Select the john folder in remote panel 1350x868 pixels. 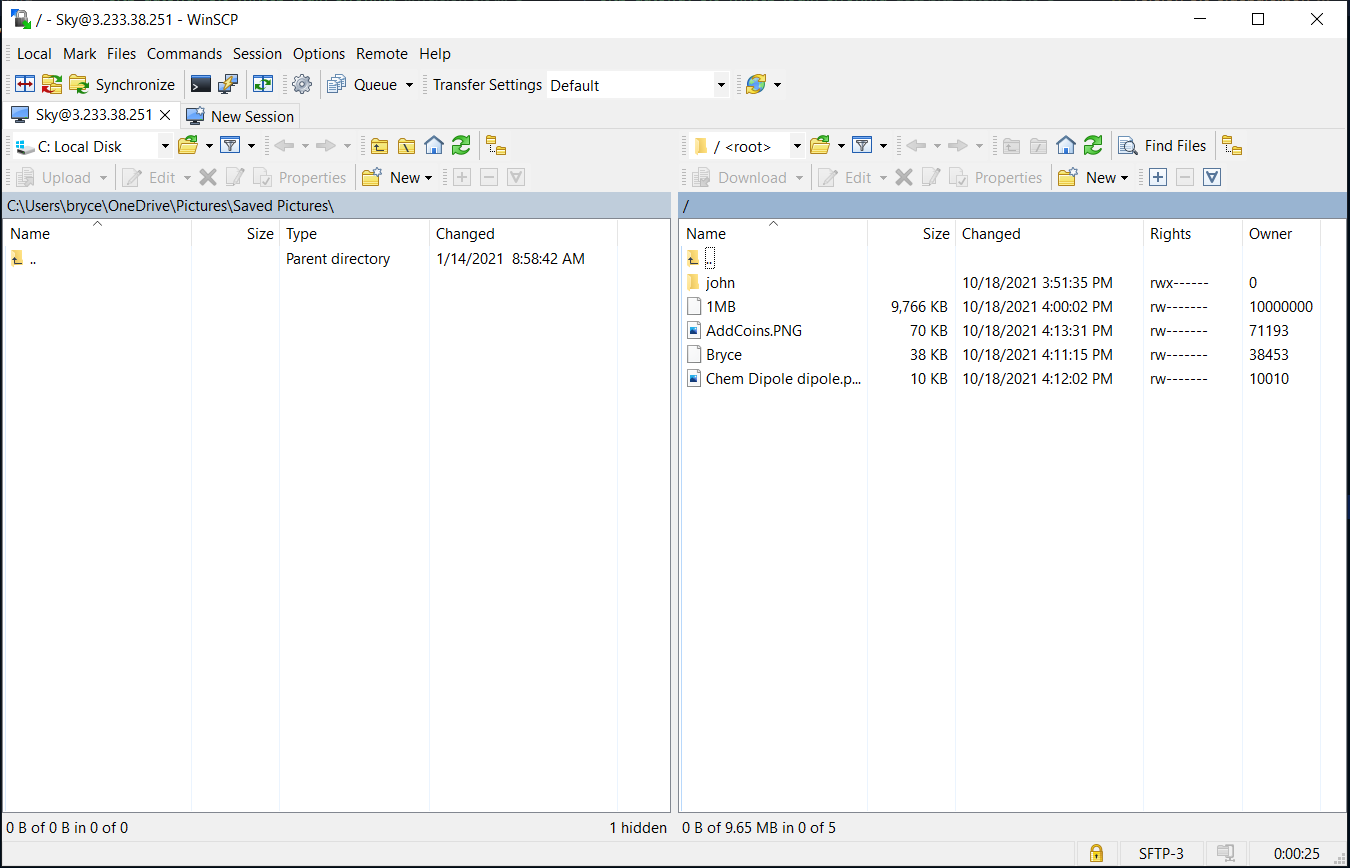tap(720, 283)
